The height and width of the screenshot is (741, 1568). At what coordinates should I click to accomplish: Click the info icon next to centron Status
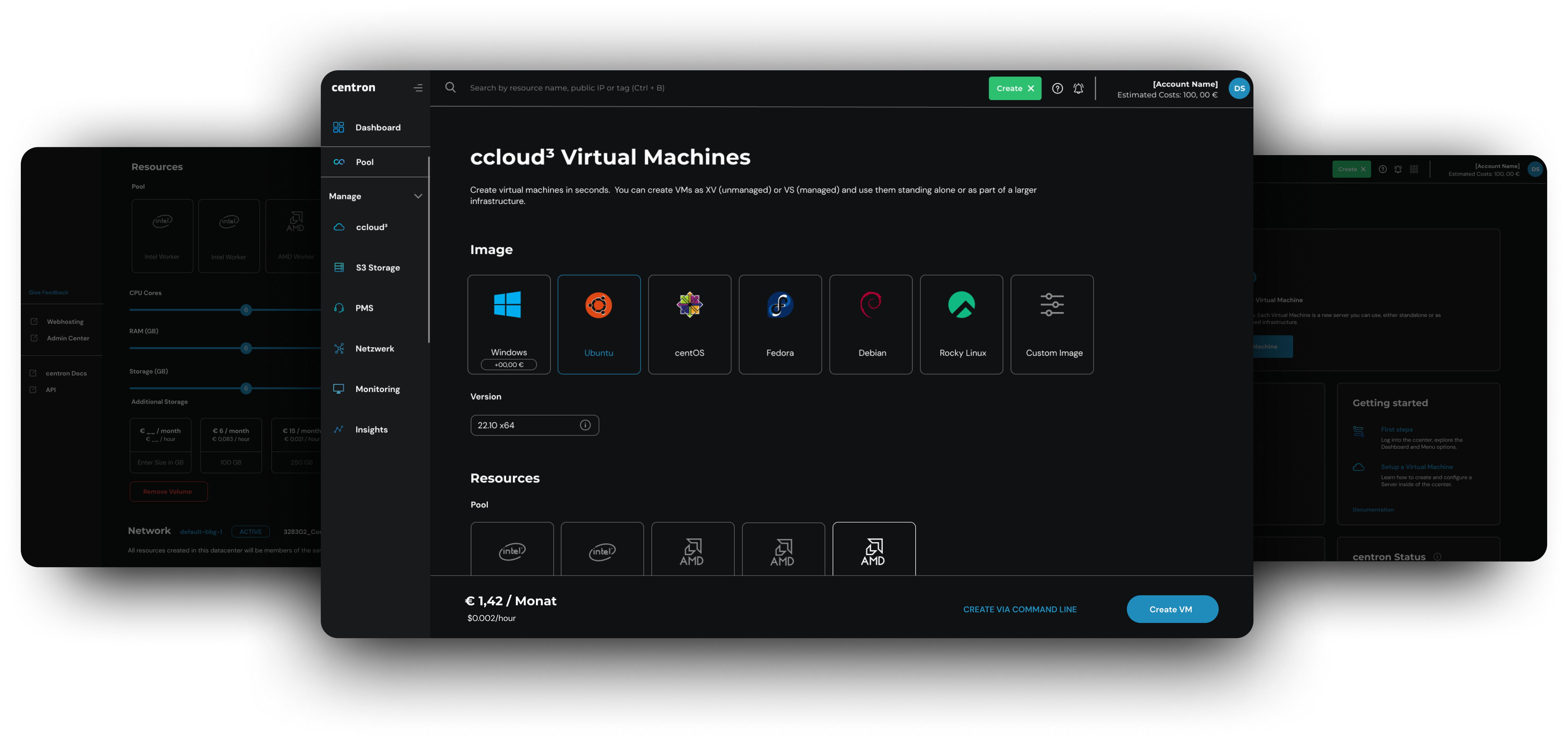[1437, 557]
